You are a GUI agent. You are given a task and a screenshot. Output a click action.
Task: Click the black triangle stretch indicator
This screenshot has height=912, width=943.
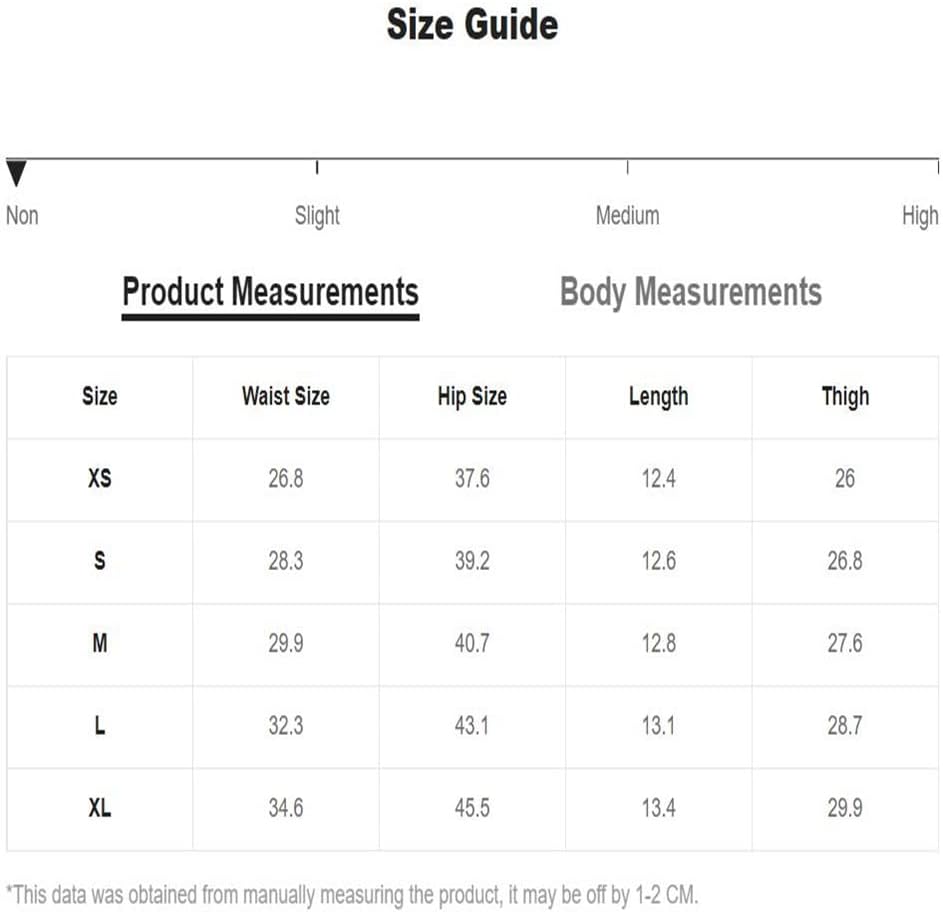(16, 173)
